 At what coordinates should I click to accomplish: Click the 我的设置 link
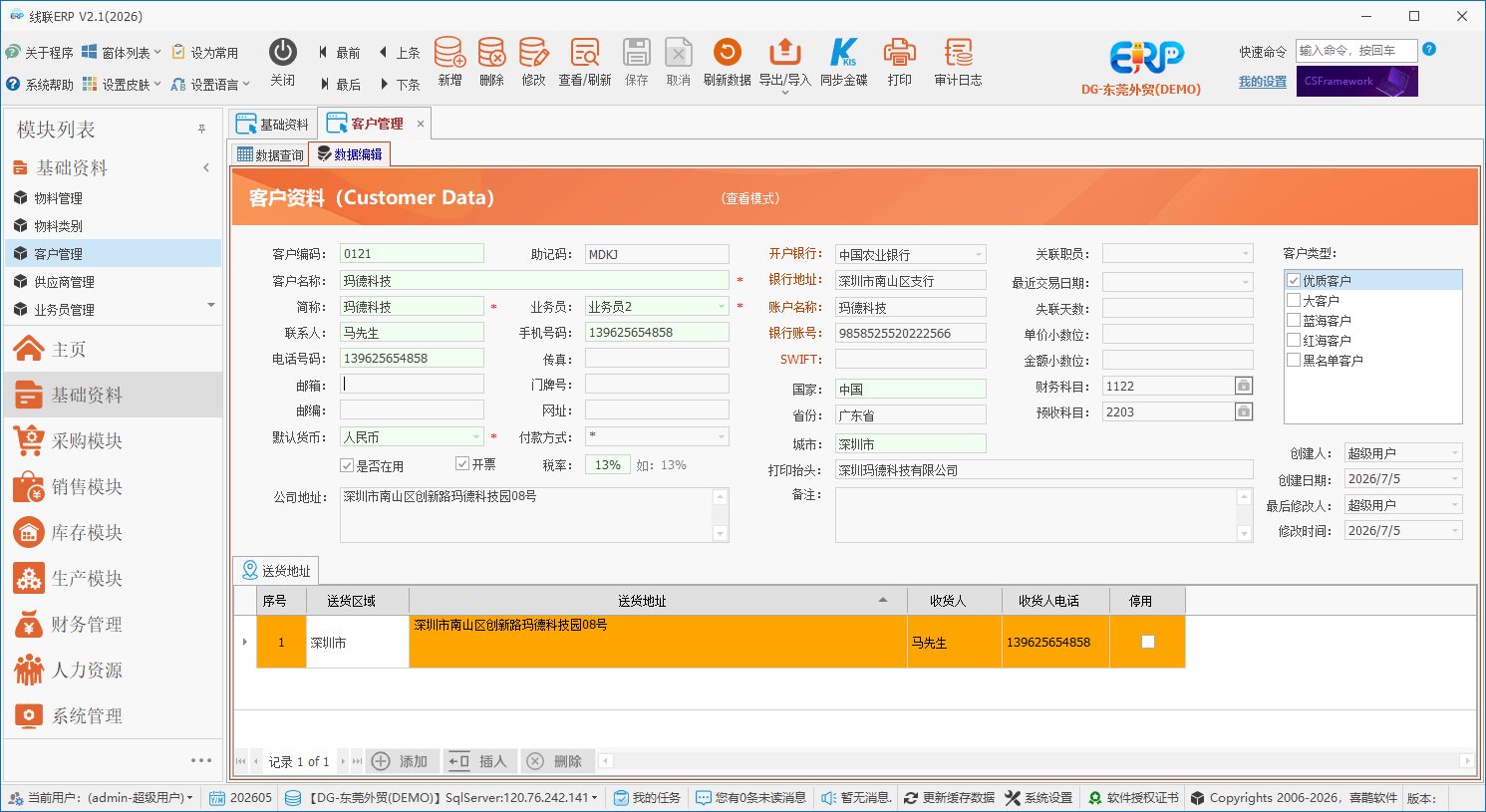pyautogui.click(x=1263, y=82)
